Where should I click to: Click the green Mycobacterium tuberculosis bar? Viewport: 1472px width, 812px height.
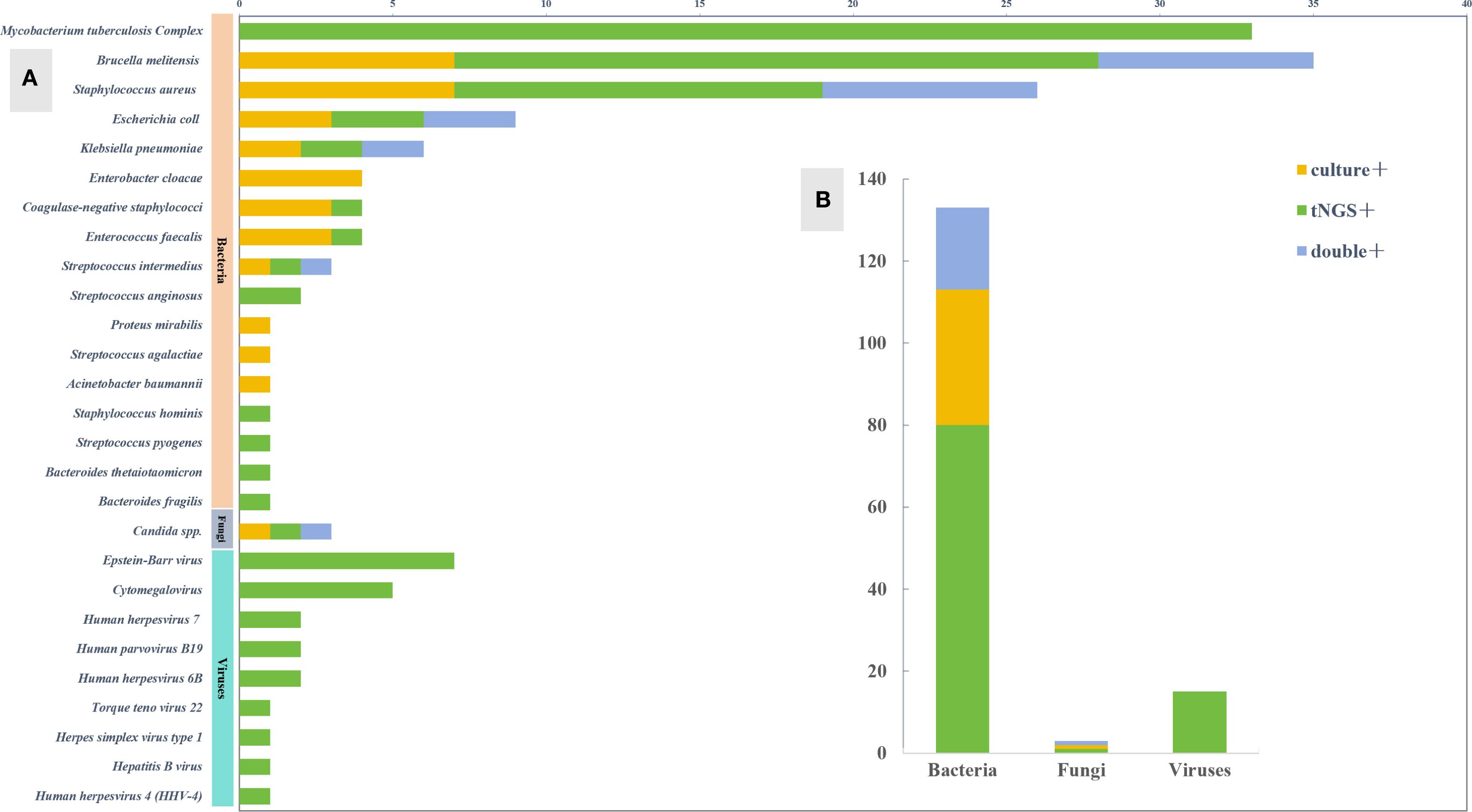point(746,31)
